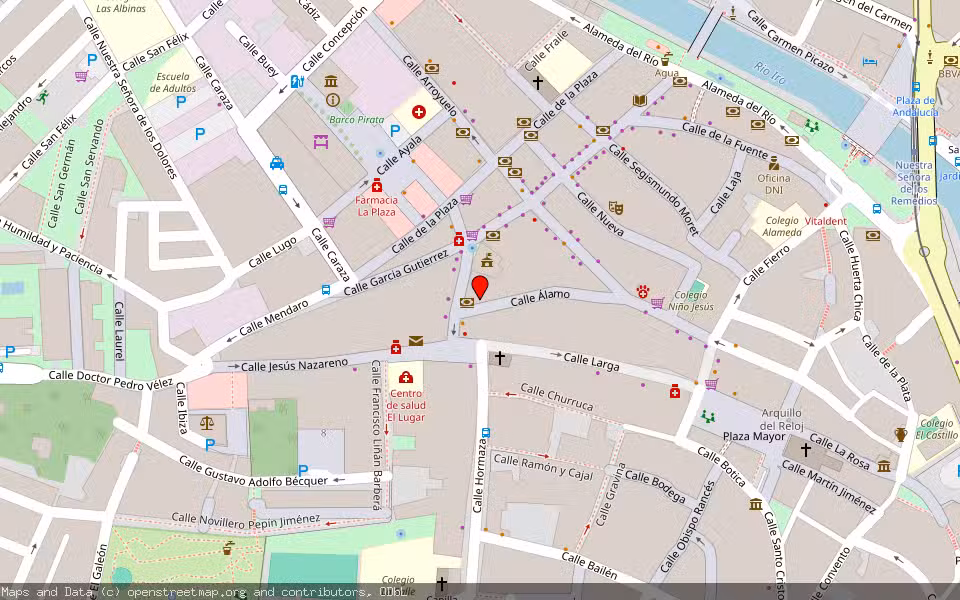960x600 pixels.
Task: Click the red location marker pin
Action: (x=480, y=287)
